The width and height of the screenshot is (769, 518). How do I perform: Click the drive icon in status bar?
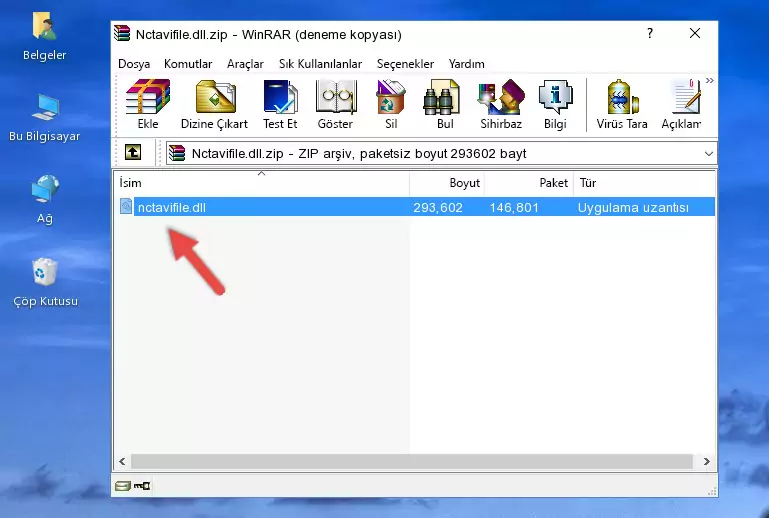123,486
